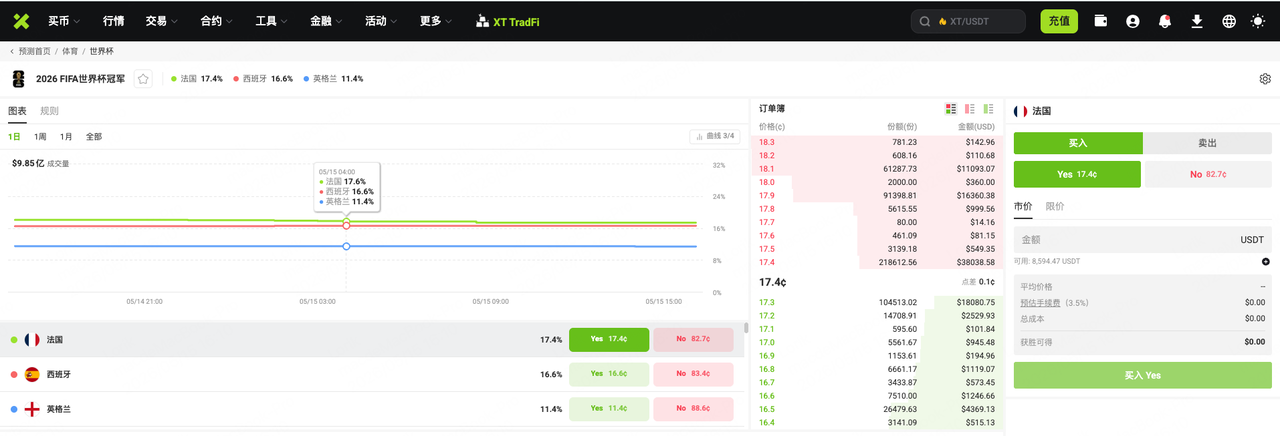Click No 82.7¢ in the 法国 row

pos(693,340)
